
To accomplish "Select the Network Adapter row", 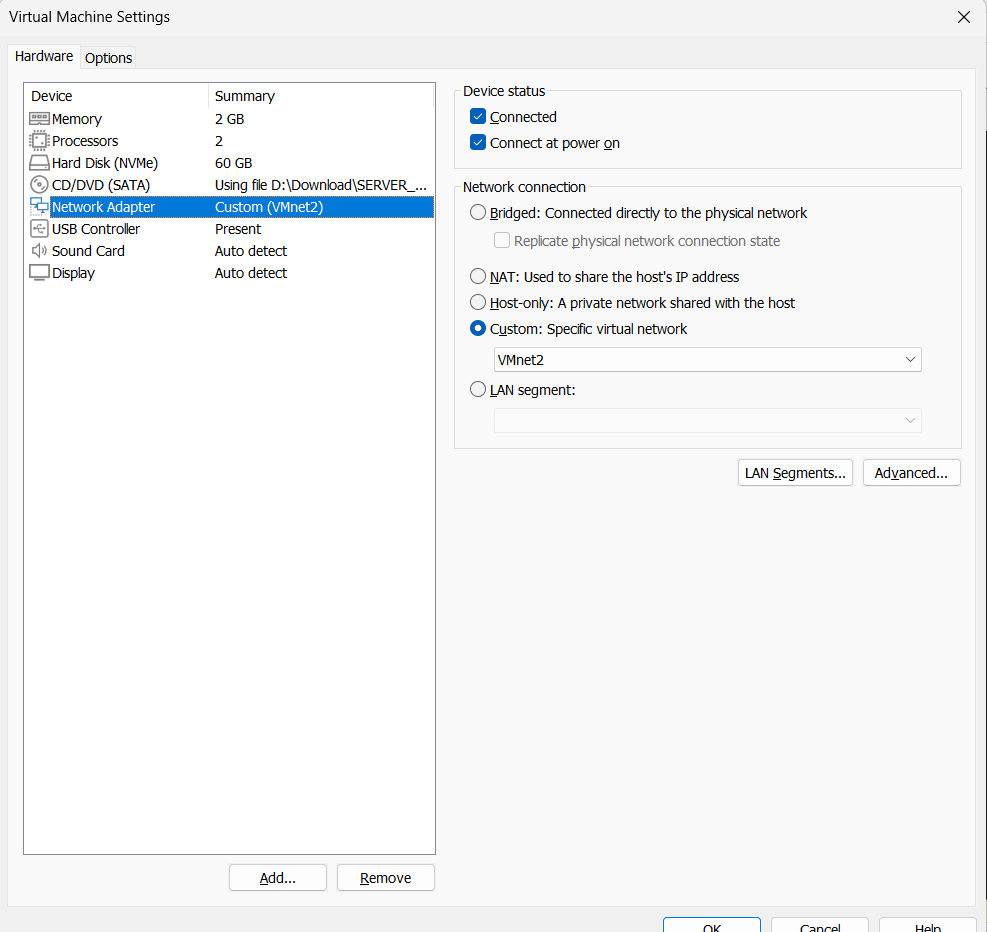I will pos(229,207).
